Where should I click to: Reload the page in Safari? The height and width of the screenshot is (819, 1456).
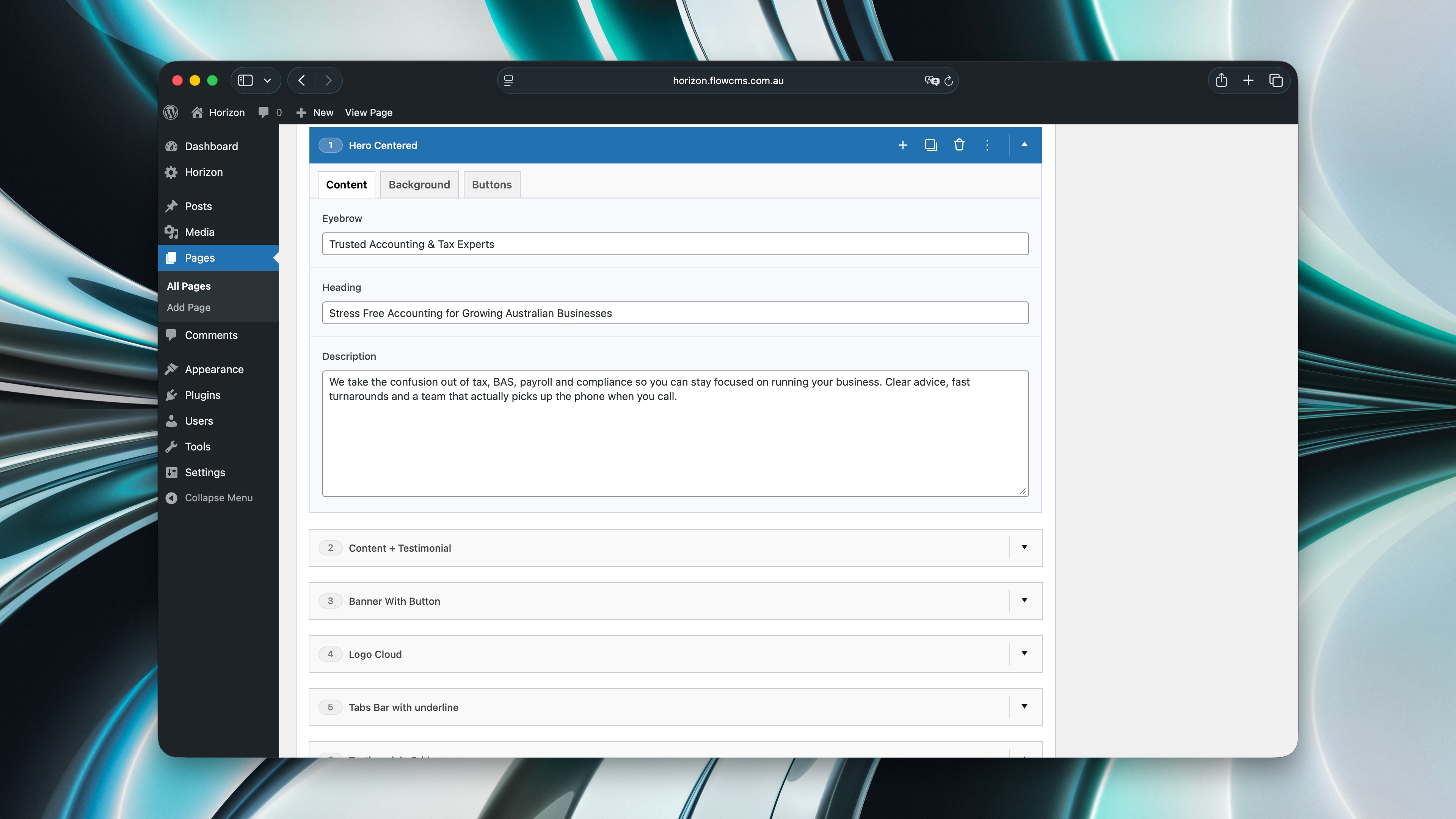tap(948, 81)
